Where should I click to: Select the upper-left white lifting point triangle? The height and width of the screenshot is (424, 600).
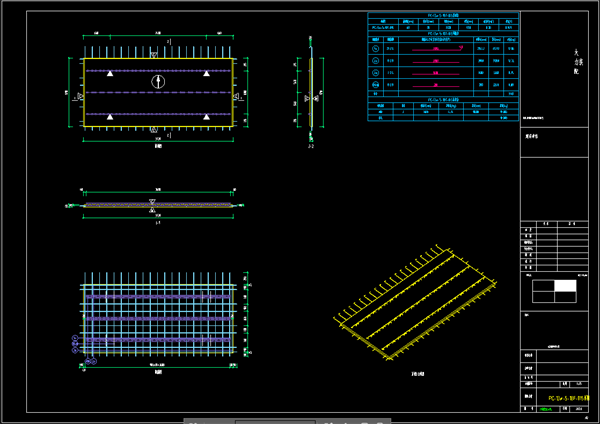110,73
